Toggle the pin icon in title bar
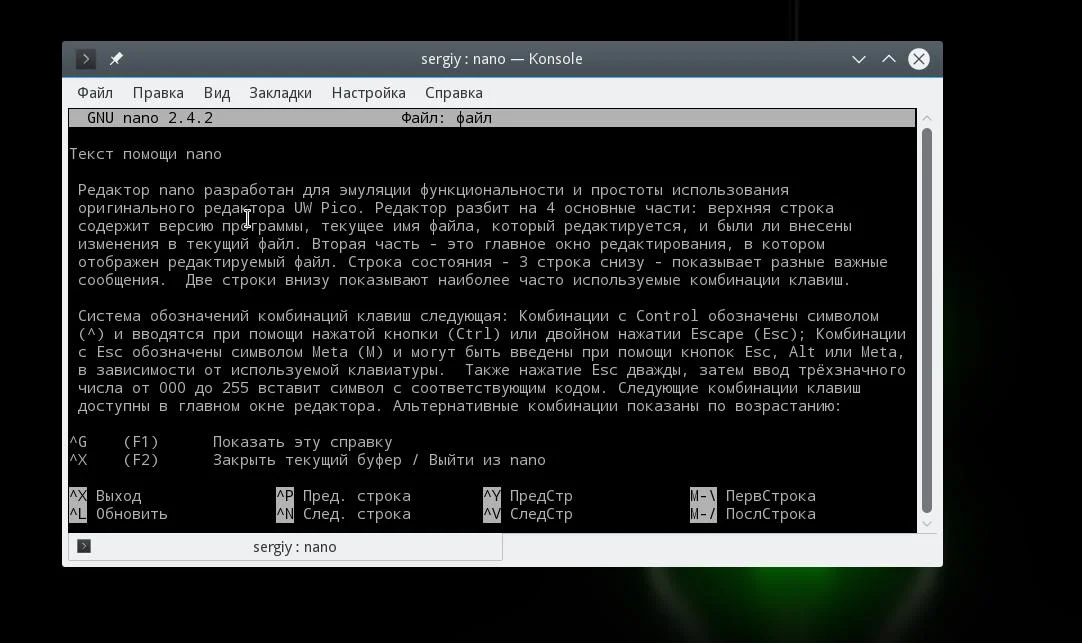 tap(116, 59)
